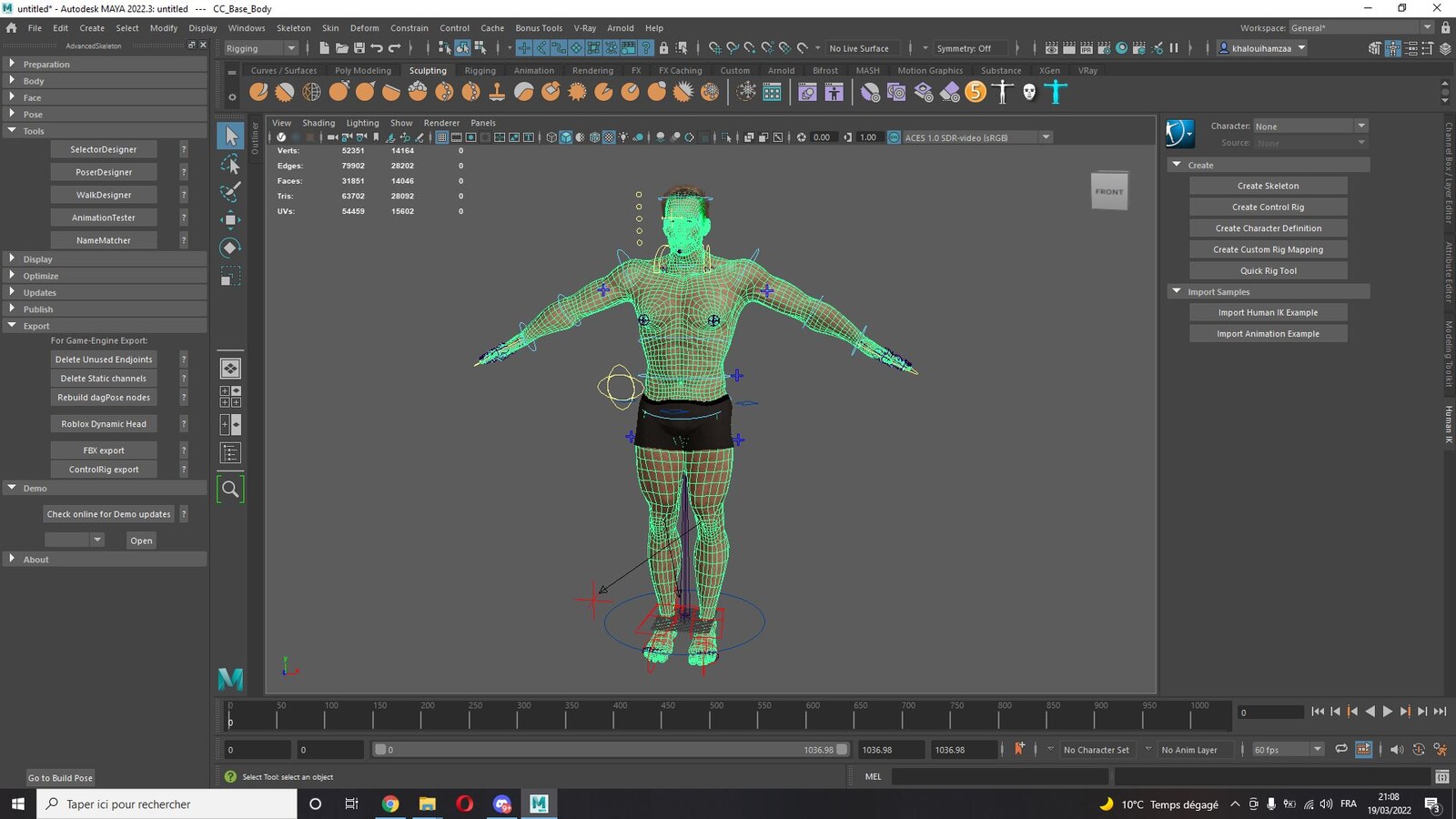Activate the Move tool in toolbox
This screenshot has width=1456, height=819.
click(x=230, y=220)
